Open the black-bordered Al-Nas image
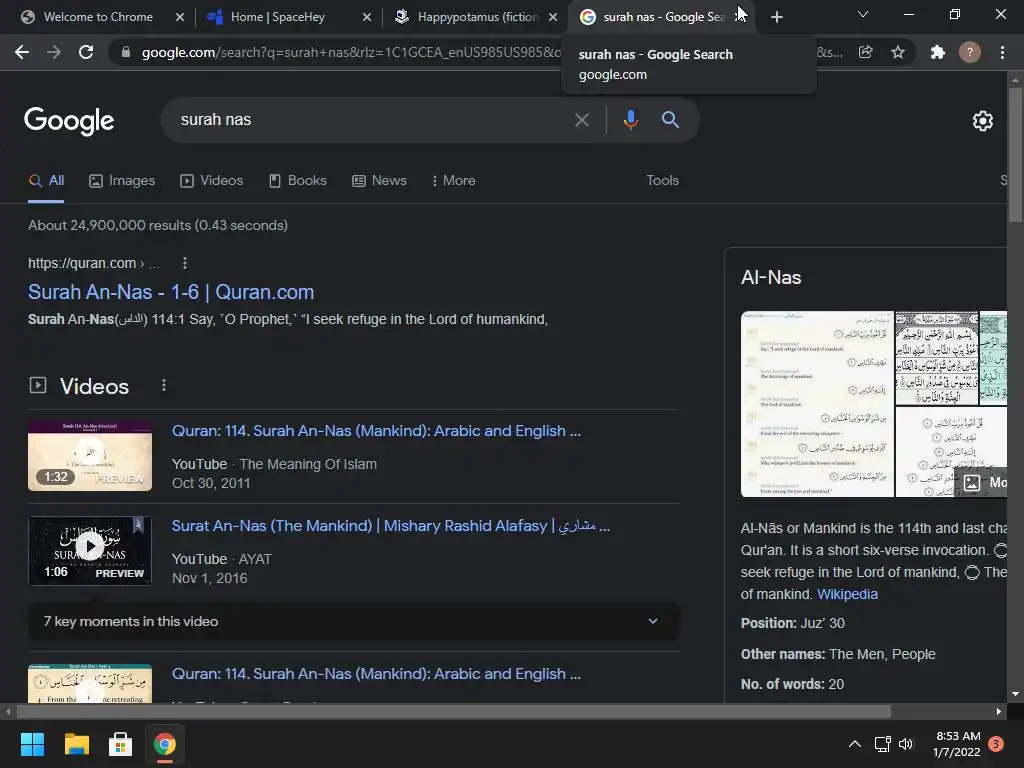1024x768 pixels. coord(936,358)
